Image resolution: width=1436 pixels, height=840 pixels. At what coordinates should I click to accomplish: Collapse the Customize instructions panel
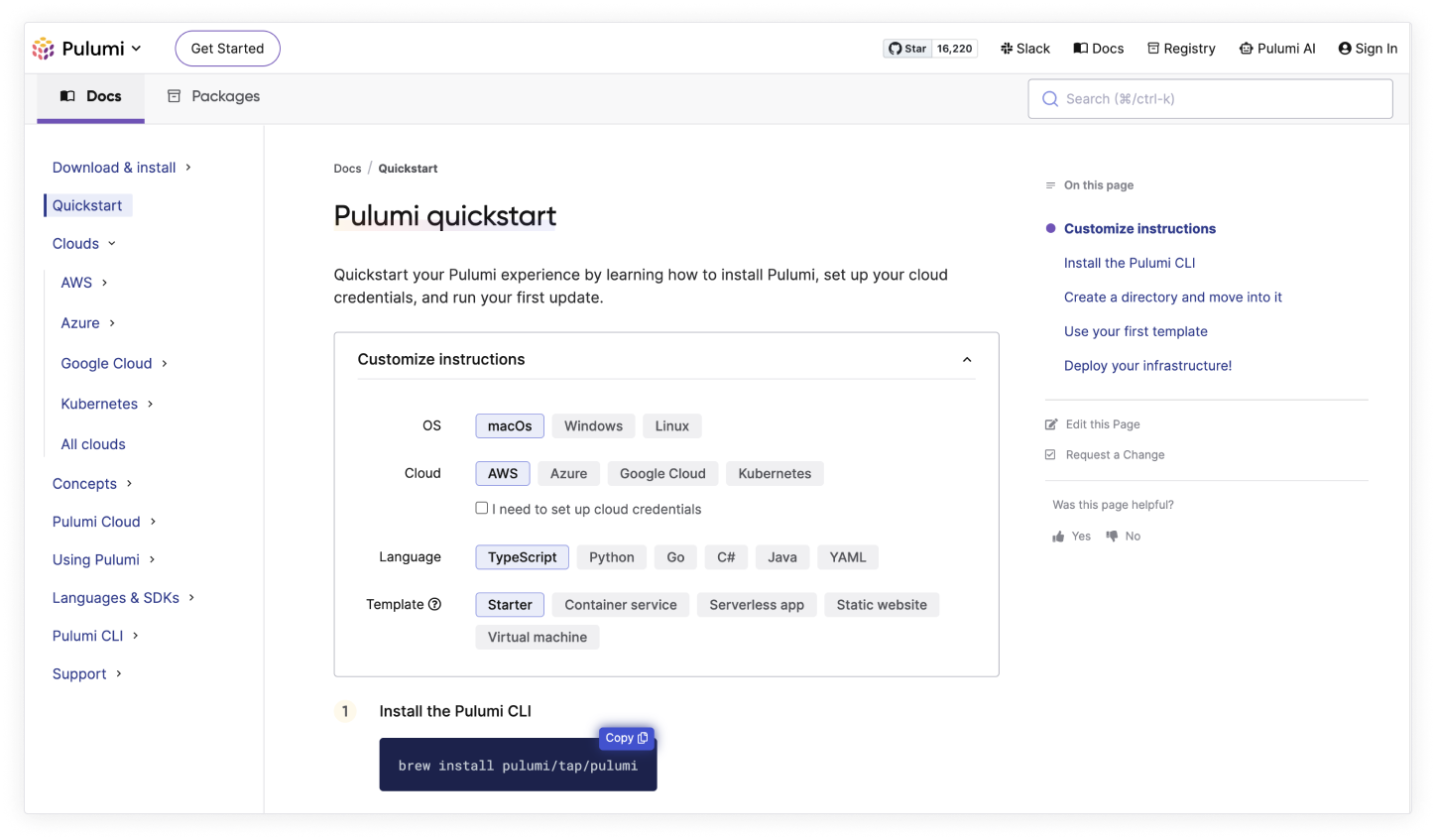coord(967,360)
